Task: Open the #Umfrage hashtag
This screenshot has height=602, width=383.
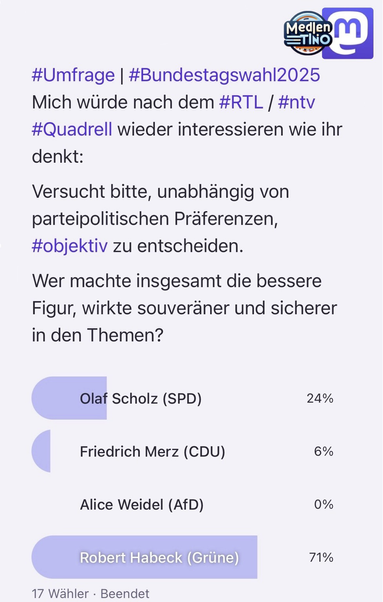Action: click(x=73, y=75)
